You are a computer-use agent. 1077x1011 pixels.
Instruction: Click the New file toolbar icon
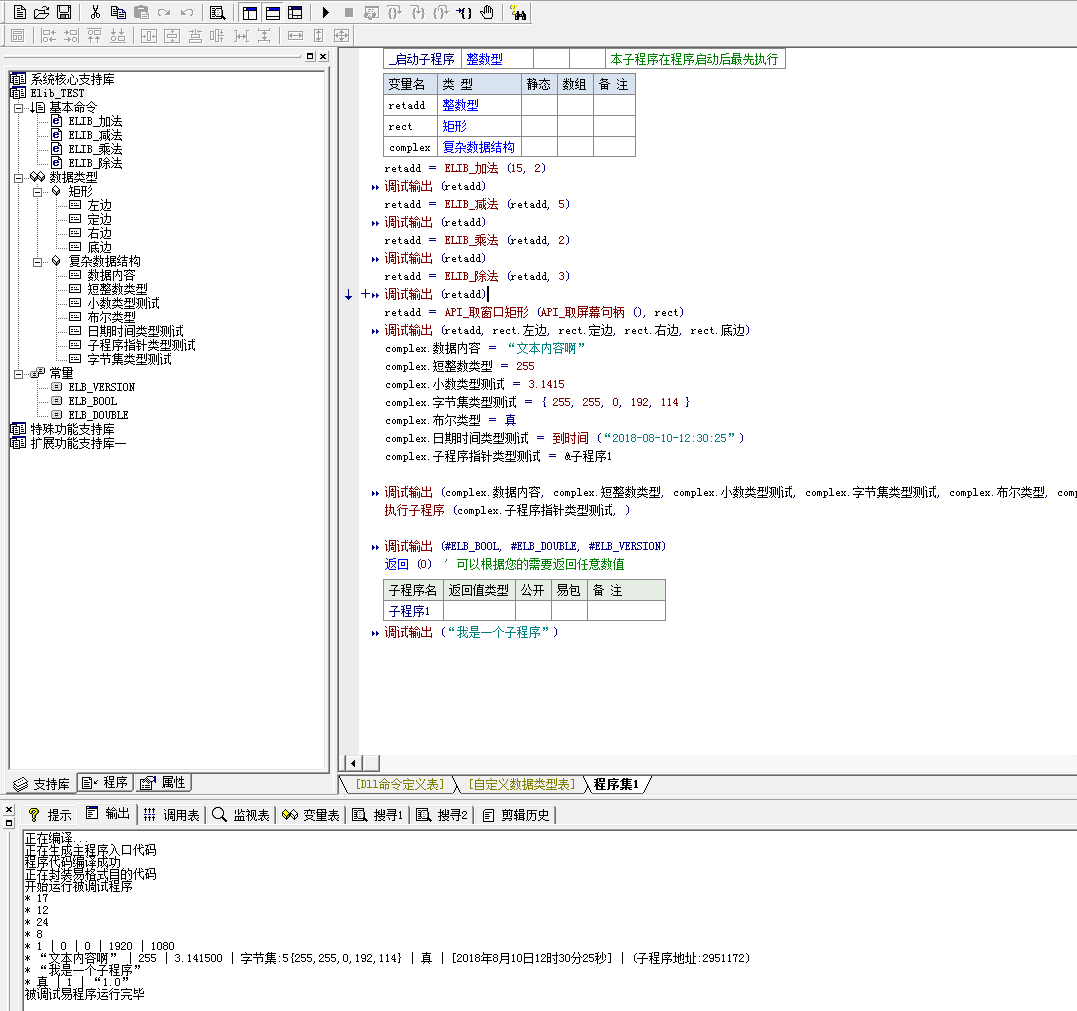(20, 12)
